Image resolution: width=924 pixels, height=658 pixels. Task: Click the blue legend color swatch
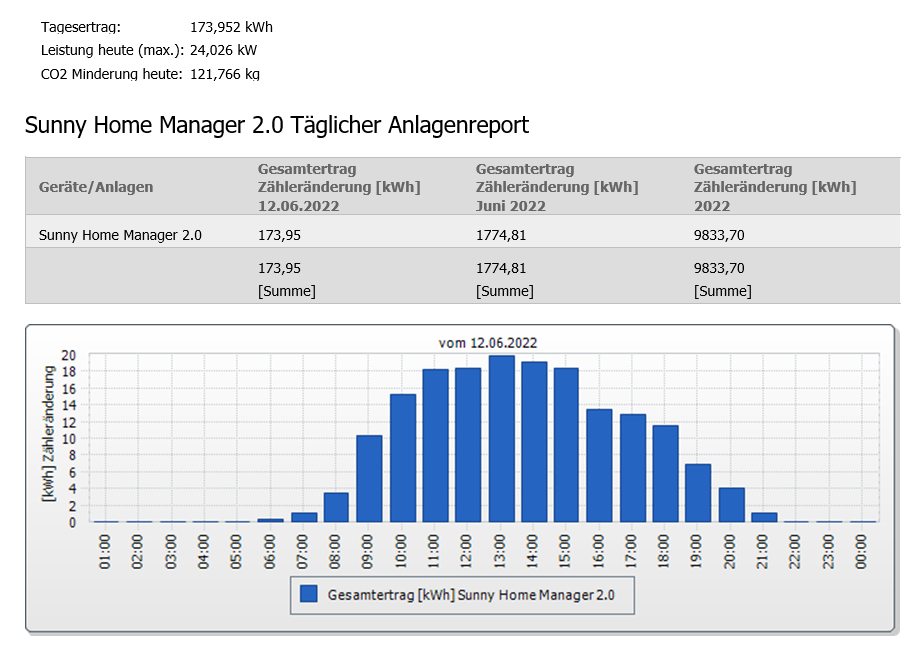click(308, 594)
